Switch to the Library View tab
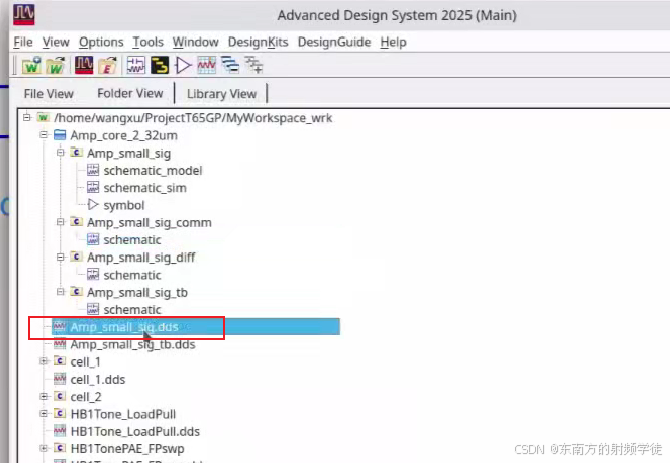The image size is (670, 463). 222,94
